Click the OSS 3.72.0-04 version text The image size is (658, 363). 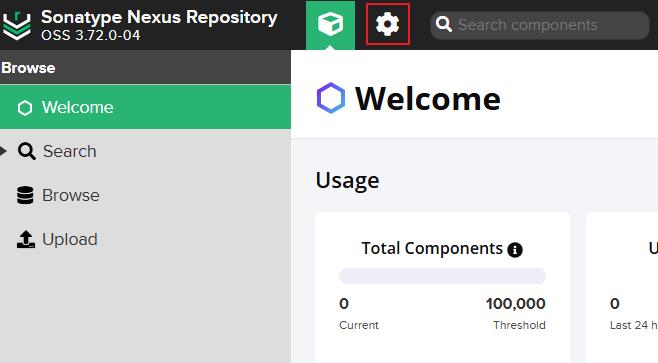coord(91,35)
